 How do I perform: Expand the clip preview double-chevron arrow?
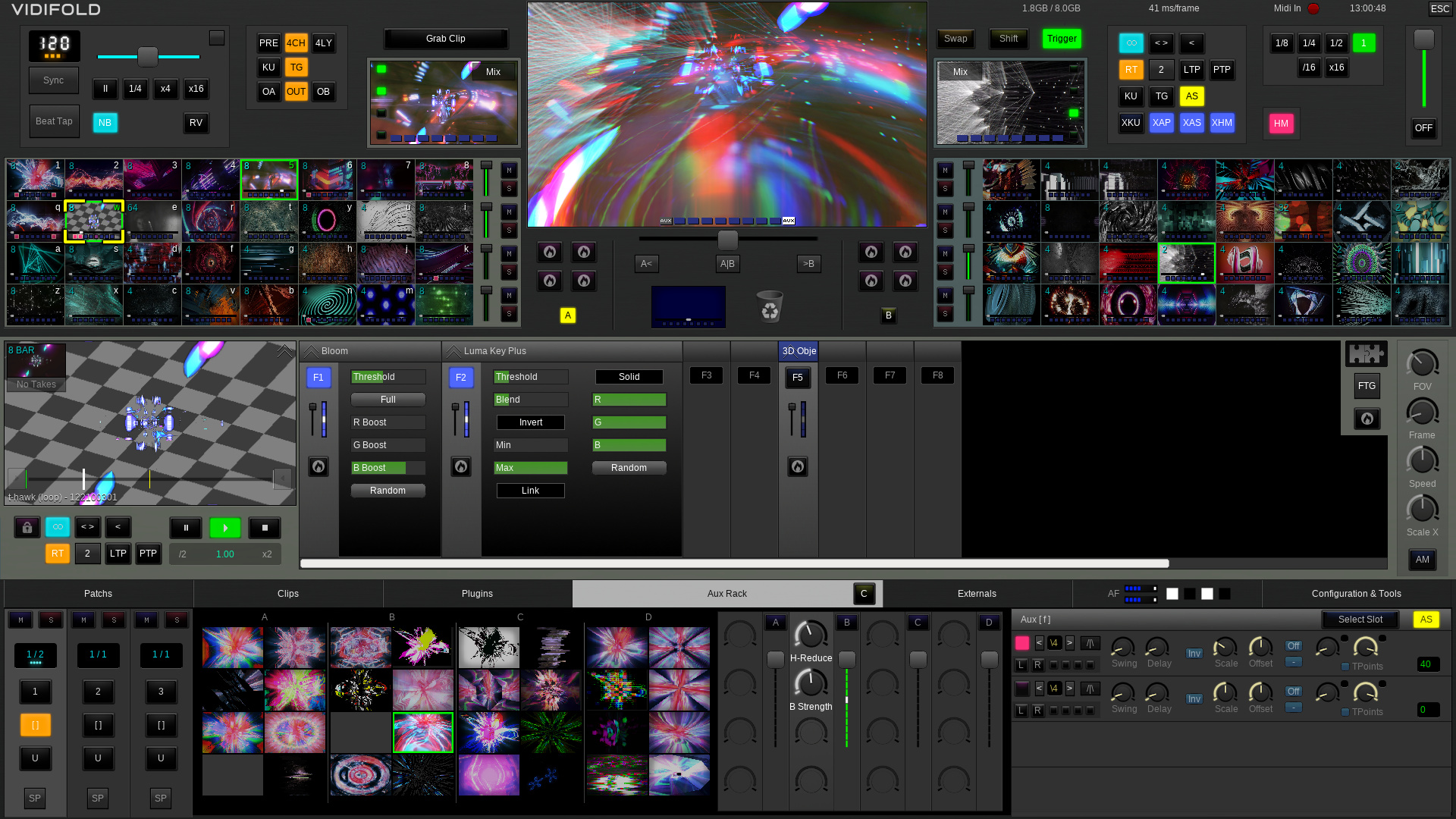pyautogui.click(x=284, y=350)
